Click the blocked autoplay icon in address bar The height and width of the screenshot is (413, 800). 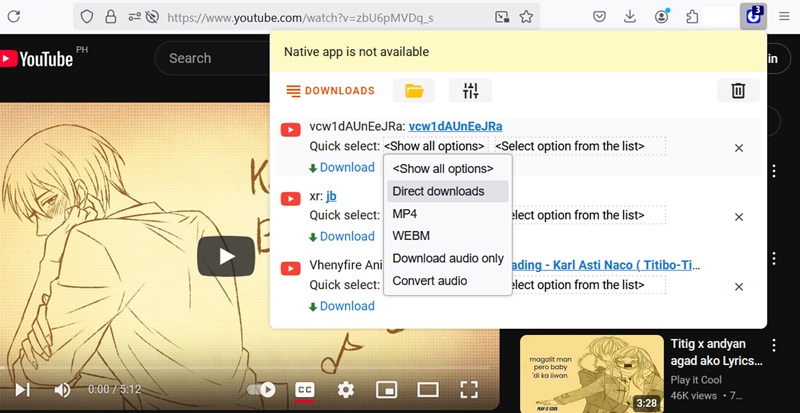click(152, 17)
